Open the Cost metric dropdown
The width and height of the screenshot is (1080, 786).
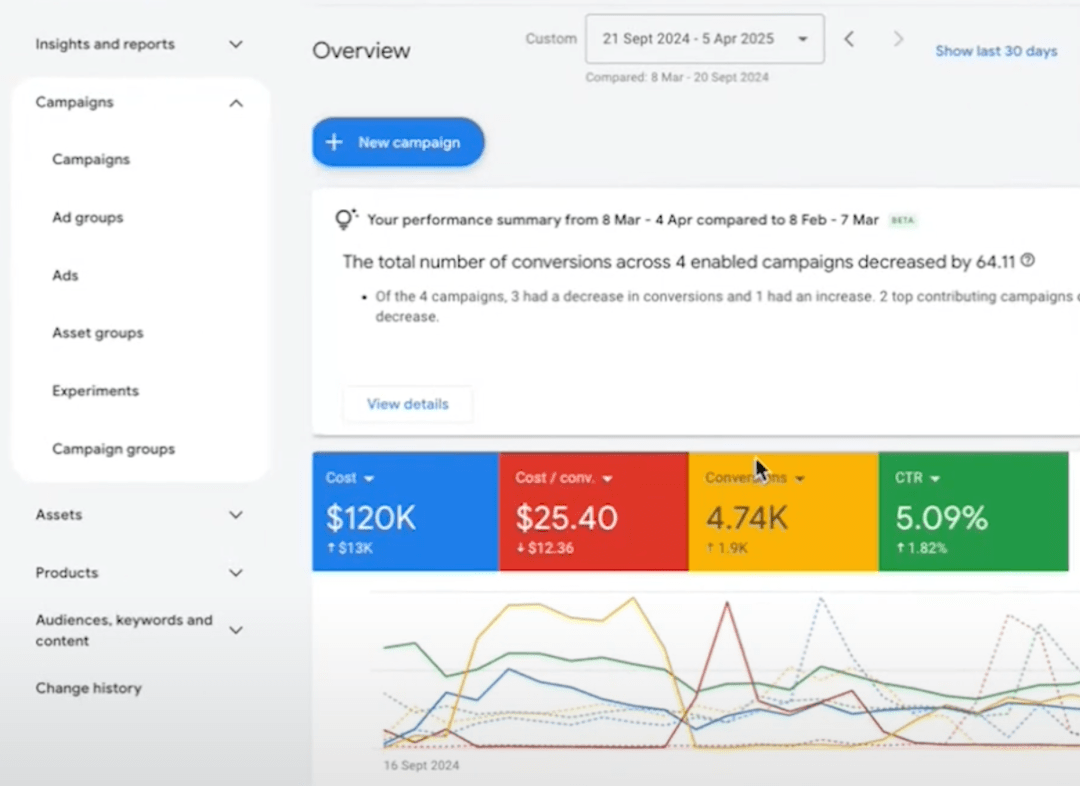point(368,478)
